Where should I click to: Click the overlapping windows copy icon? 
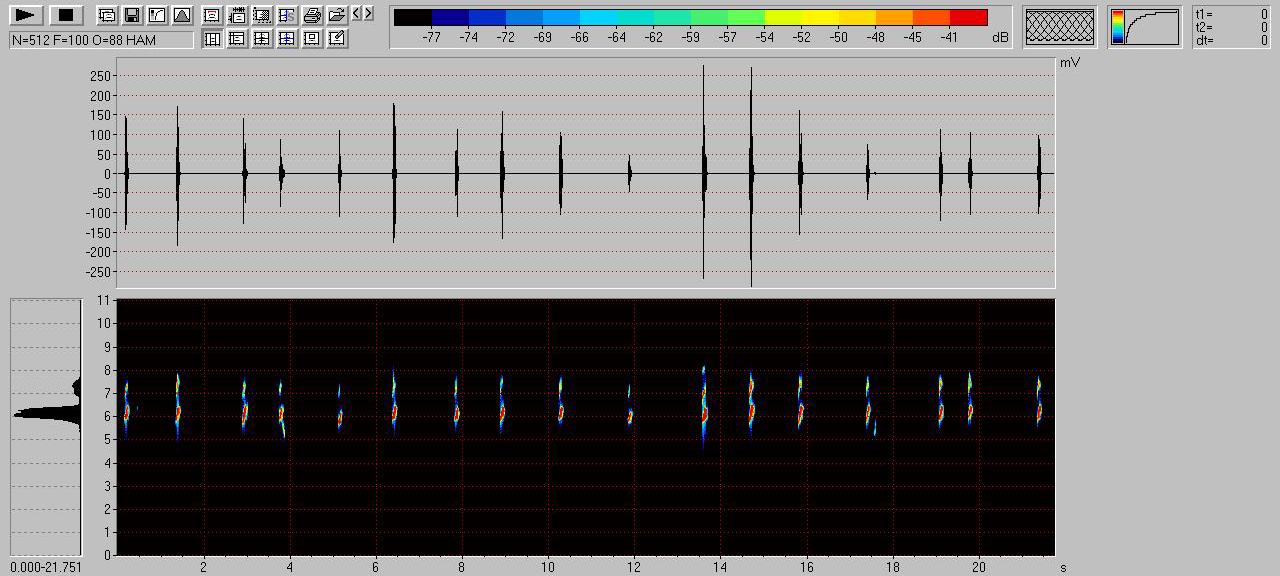point(107,15)
